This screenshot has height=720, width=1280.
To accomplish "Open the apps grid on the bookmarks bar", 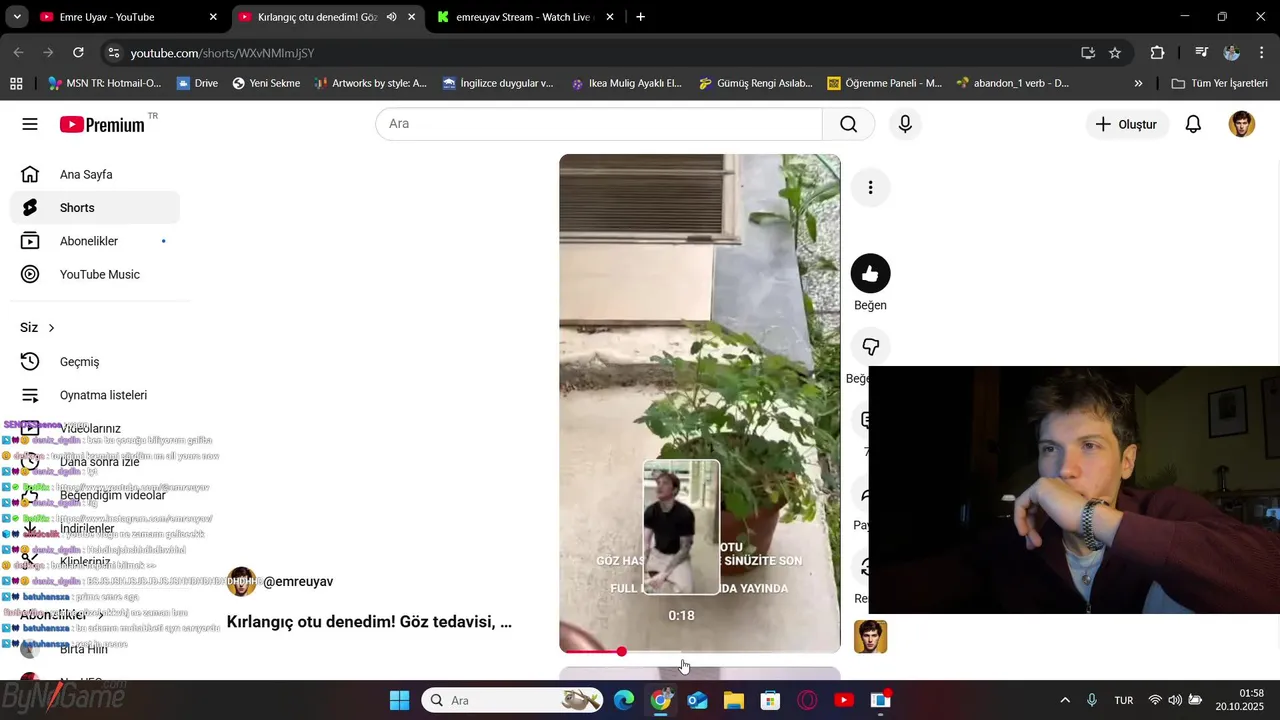I will point(16,83).
